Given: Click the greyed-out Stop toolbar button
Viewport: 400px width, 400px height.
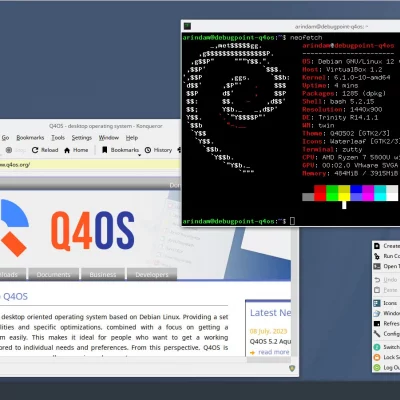Looking at the screenshot, I should pos(16,150).
